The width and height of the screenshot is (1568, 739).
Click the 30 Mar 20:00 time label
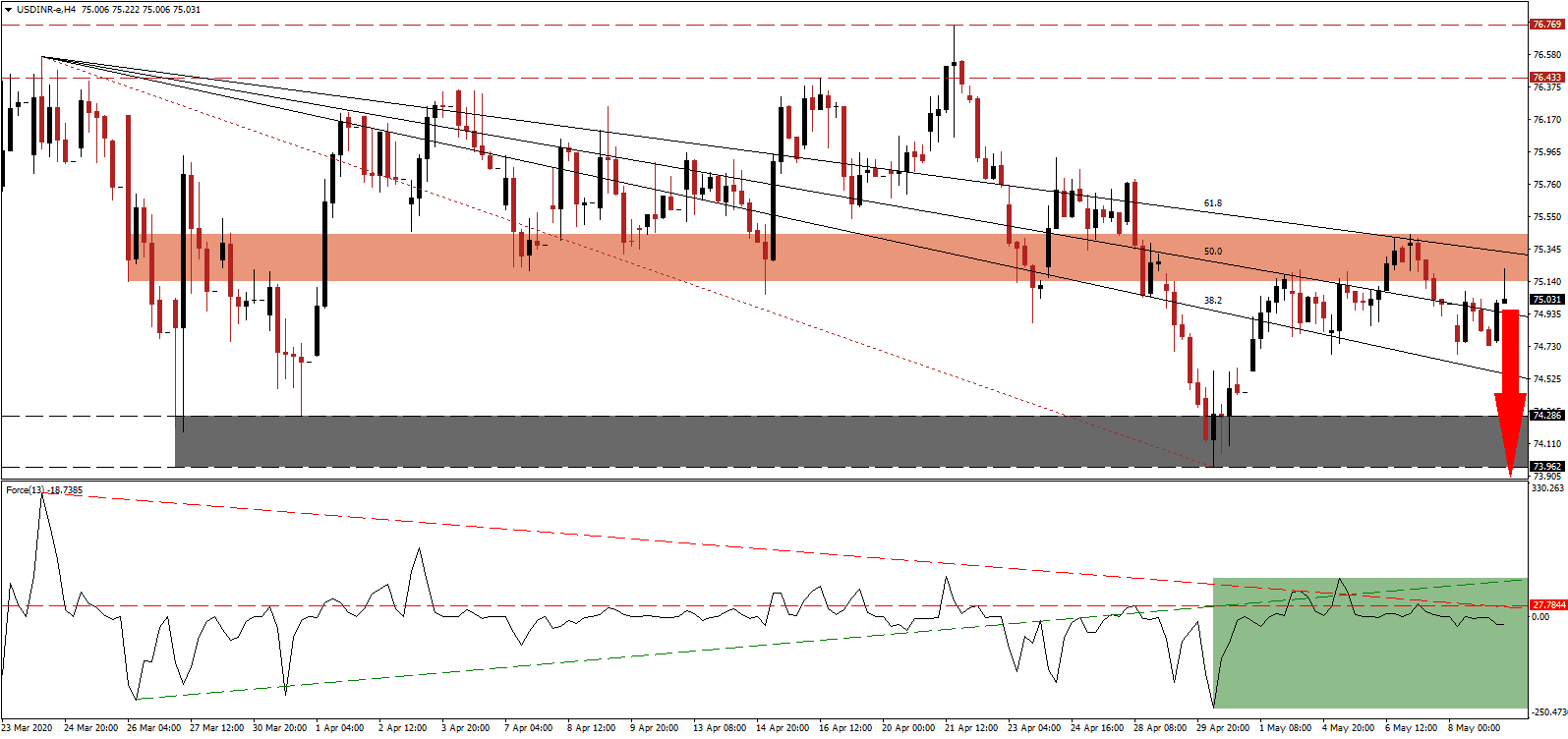pos(279,728)
